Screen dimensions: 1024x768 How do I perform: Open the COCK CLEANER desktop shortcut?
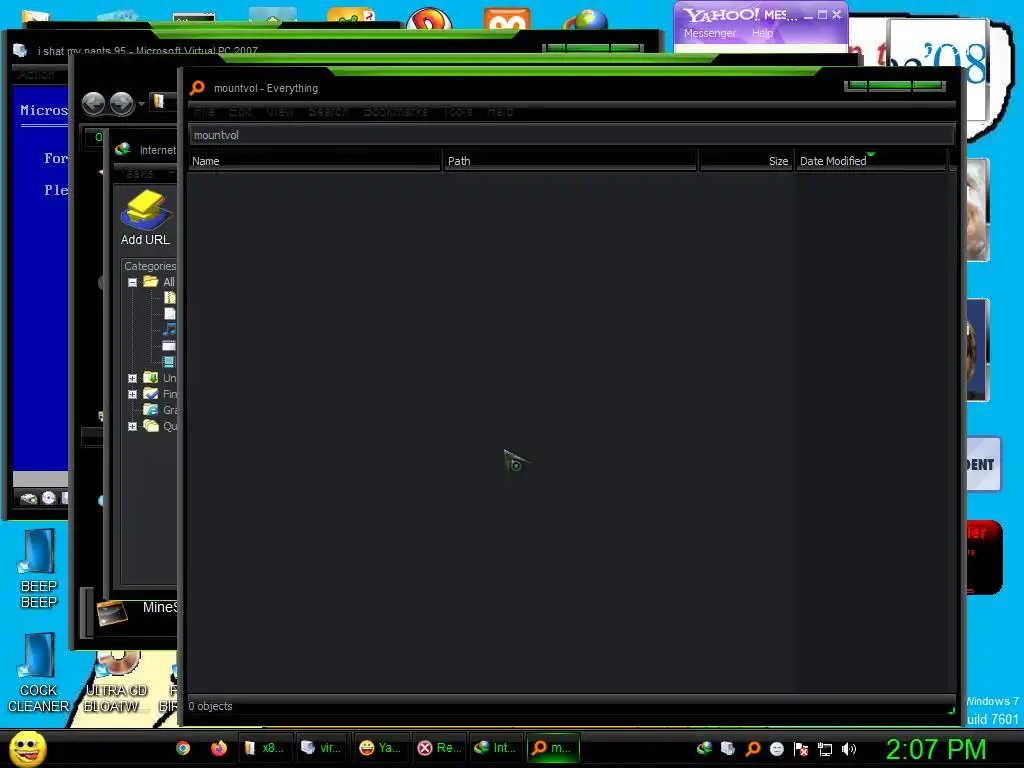pyautogui.click(x=39, y=673)
